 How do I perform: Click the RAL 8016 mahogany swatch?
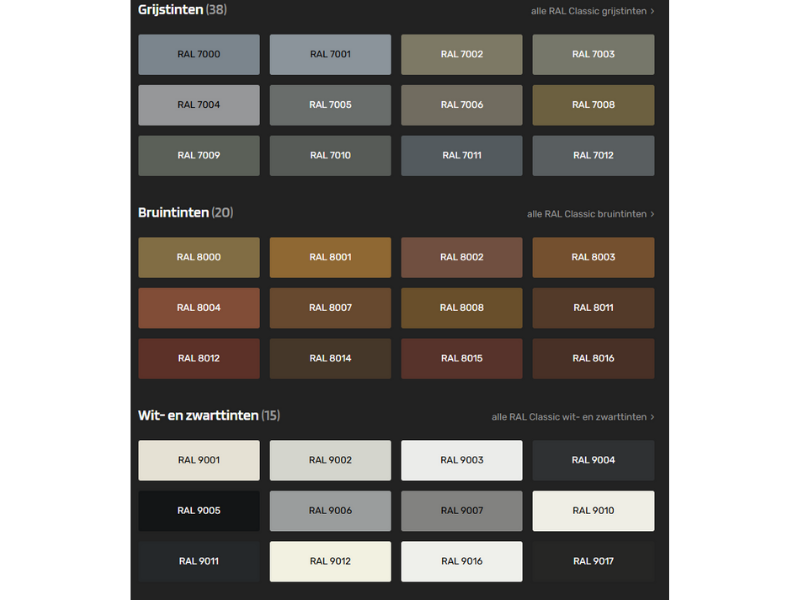tap(593, 359)
